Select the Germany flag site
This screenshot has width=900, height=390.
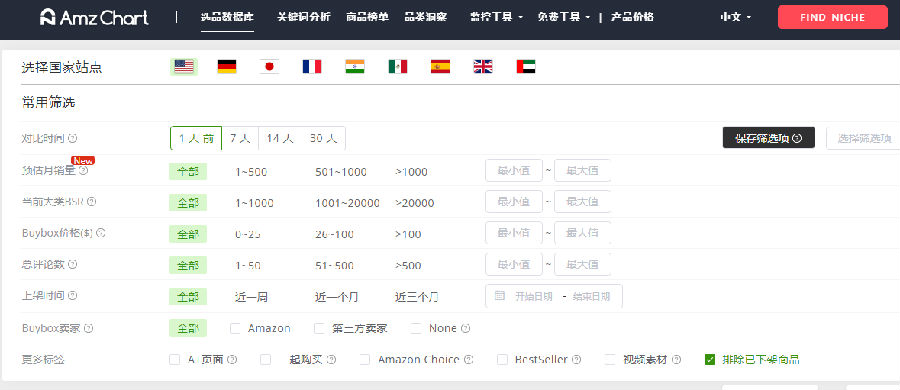[x=227, y=67]
